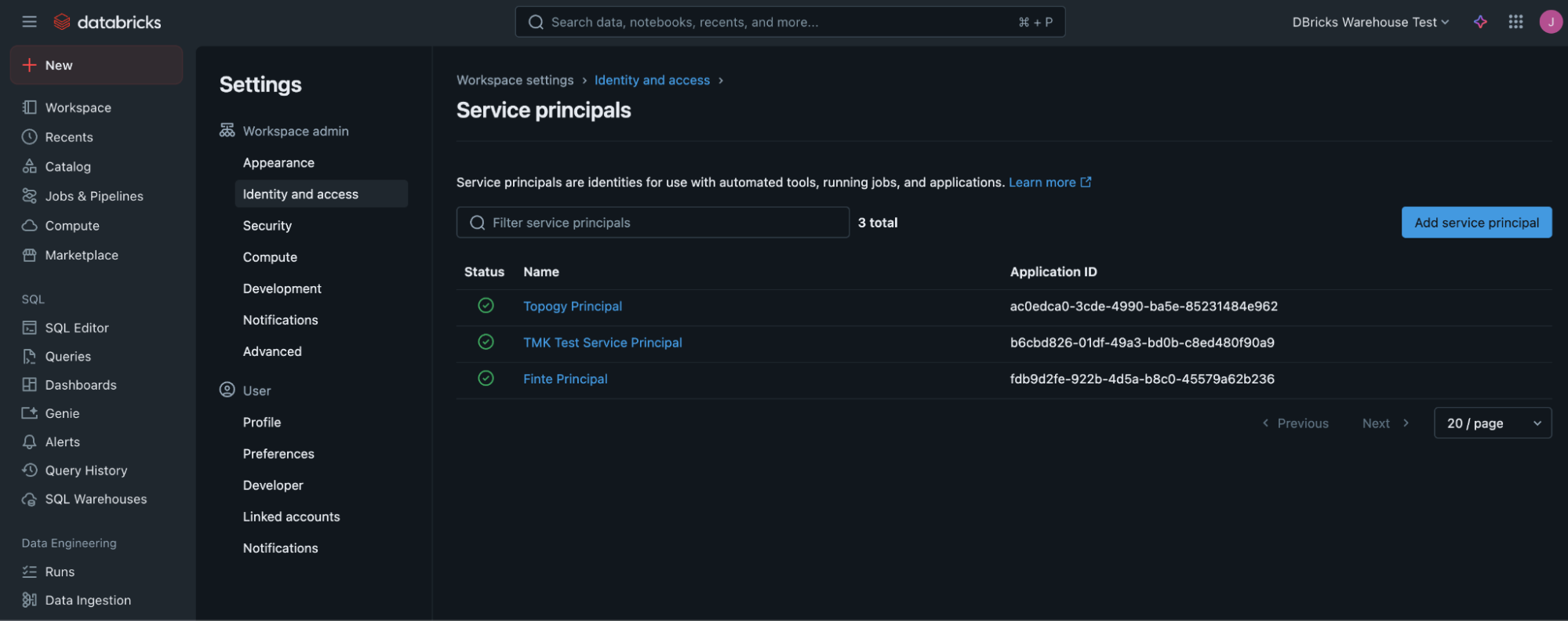This screenshot has height=621, width=1568.
Task: Click the Dashboards icon
Action: 30,385
